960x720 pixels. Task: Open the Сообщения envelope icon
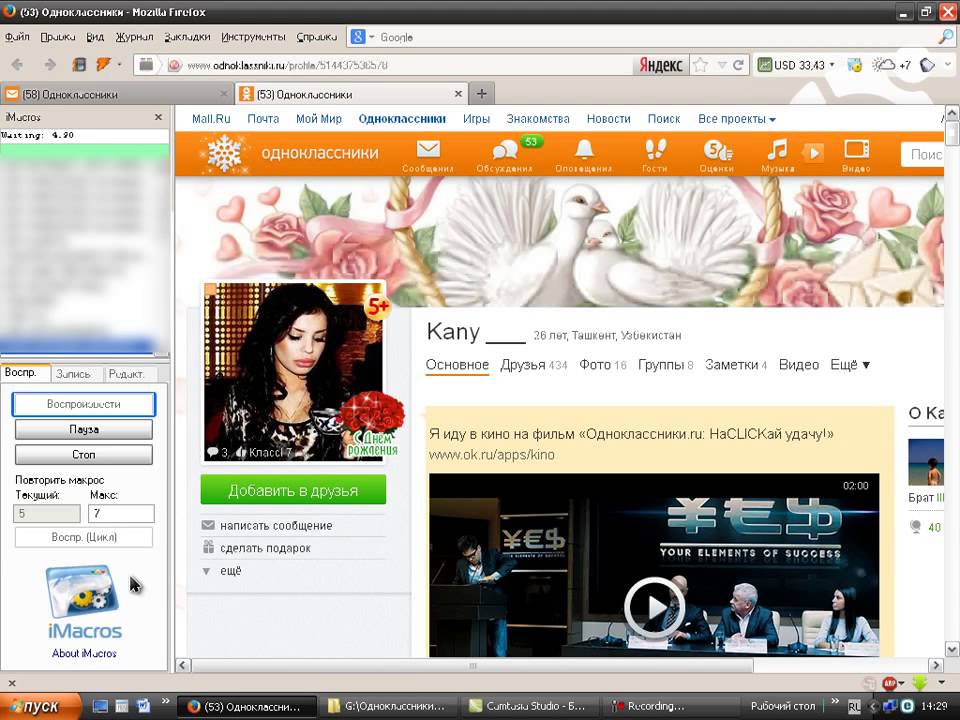point(428,151)
